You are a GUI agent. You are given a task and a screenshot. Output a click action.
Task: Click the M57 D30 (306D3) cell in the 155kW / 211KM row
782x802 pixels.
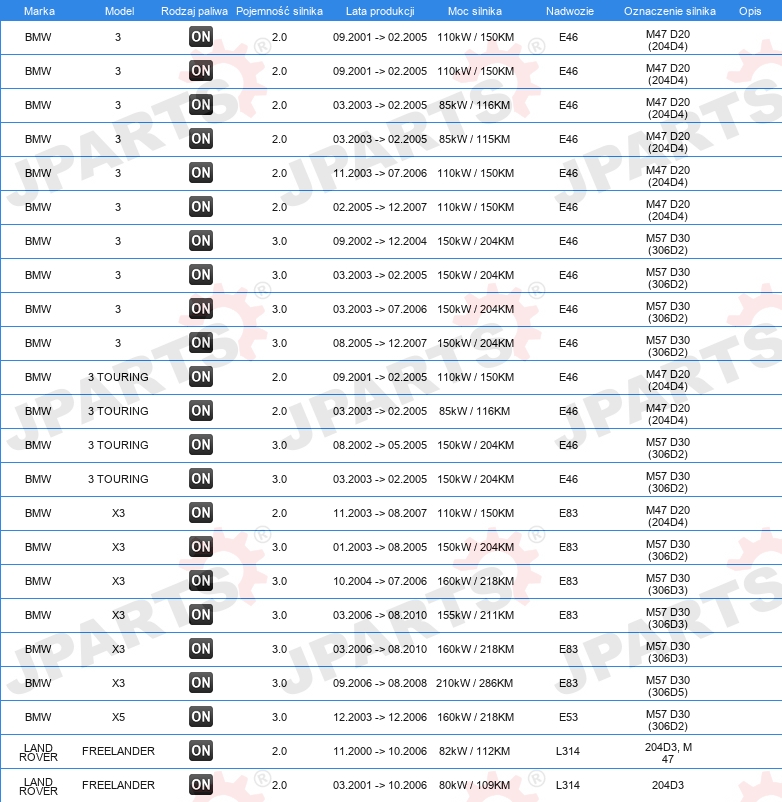pos(667,618)
